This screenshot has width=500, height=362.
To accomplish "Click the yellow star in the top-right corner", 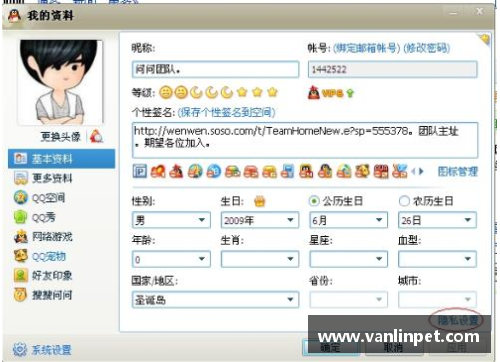I will [485, 40].
